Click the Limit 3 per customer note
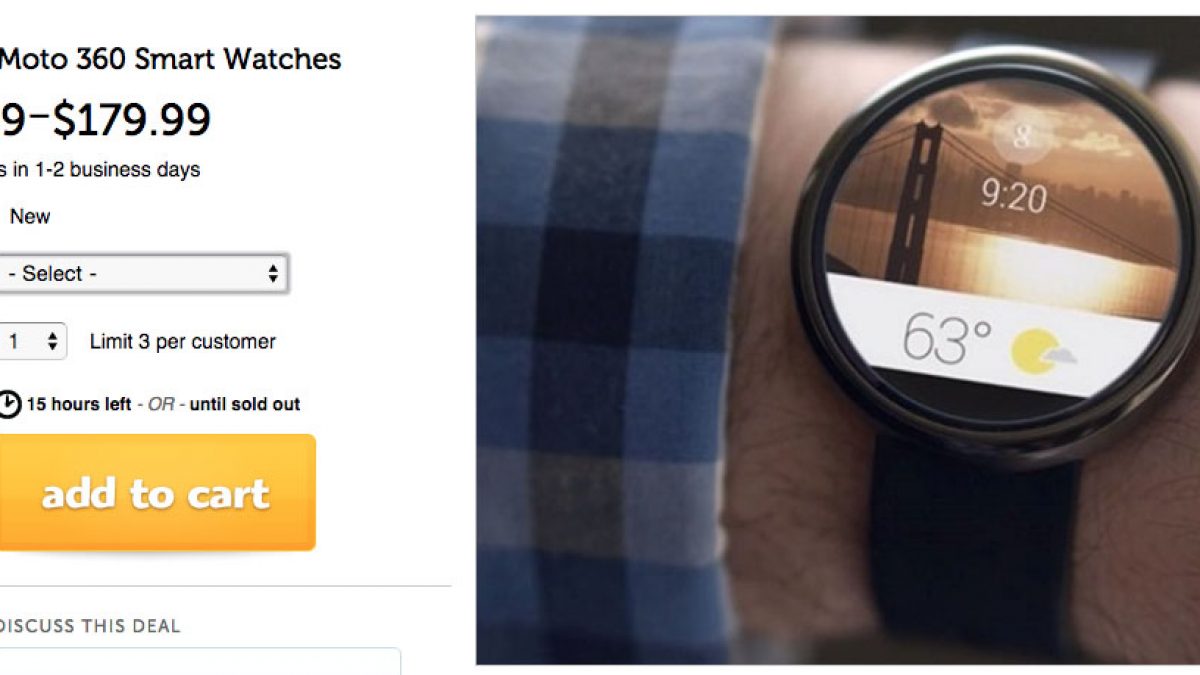1200x675 pixels. 183,342
